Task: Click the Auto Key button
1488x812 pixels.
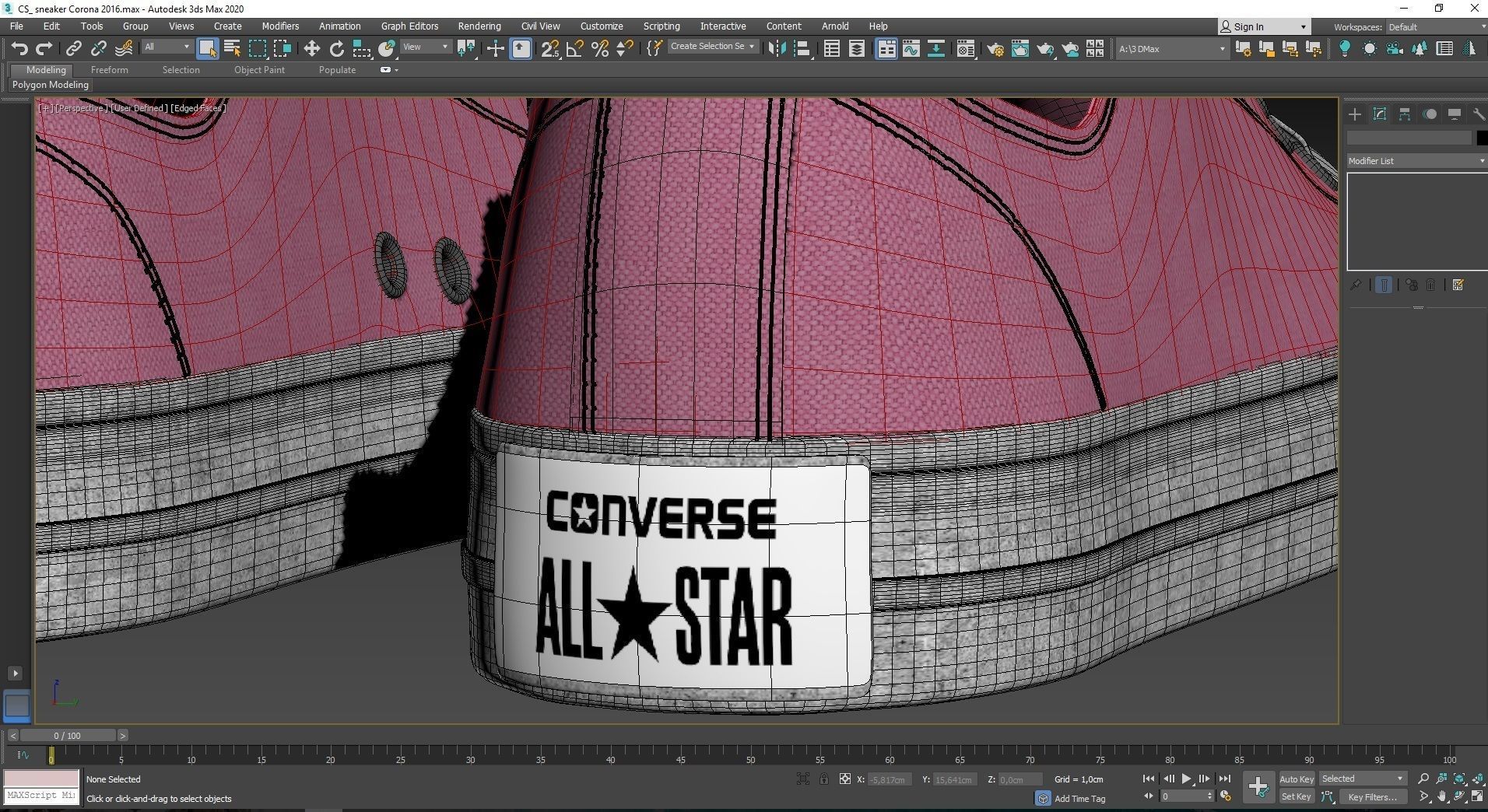Action: 1296,779
